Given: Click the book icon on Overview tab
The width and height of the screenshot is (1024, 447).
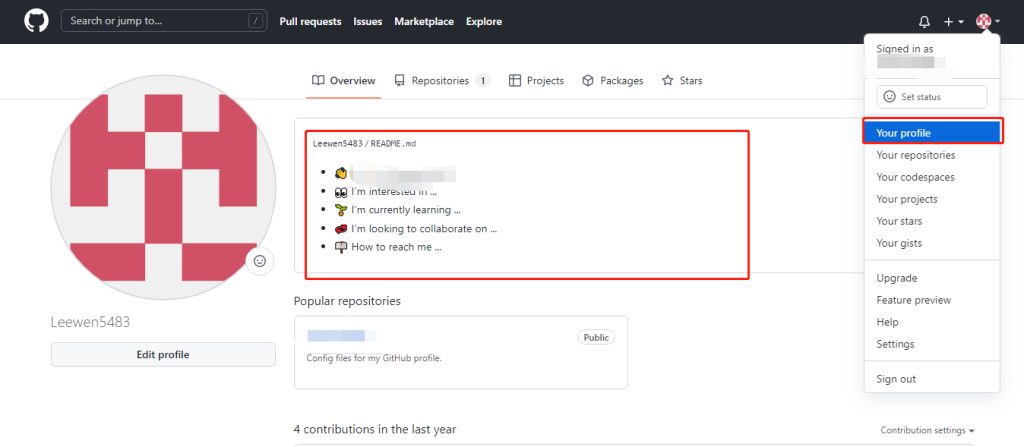Looking at the screenshot, I should tap(318, 80).
